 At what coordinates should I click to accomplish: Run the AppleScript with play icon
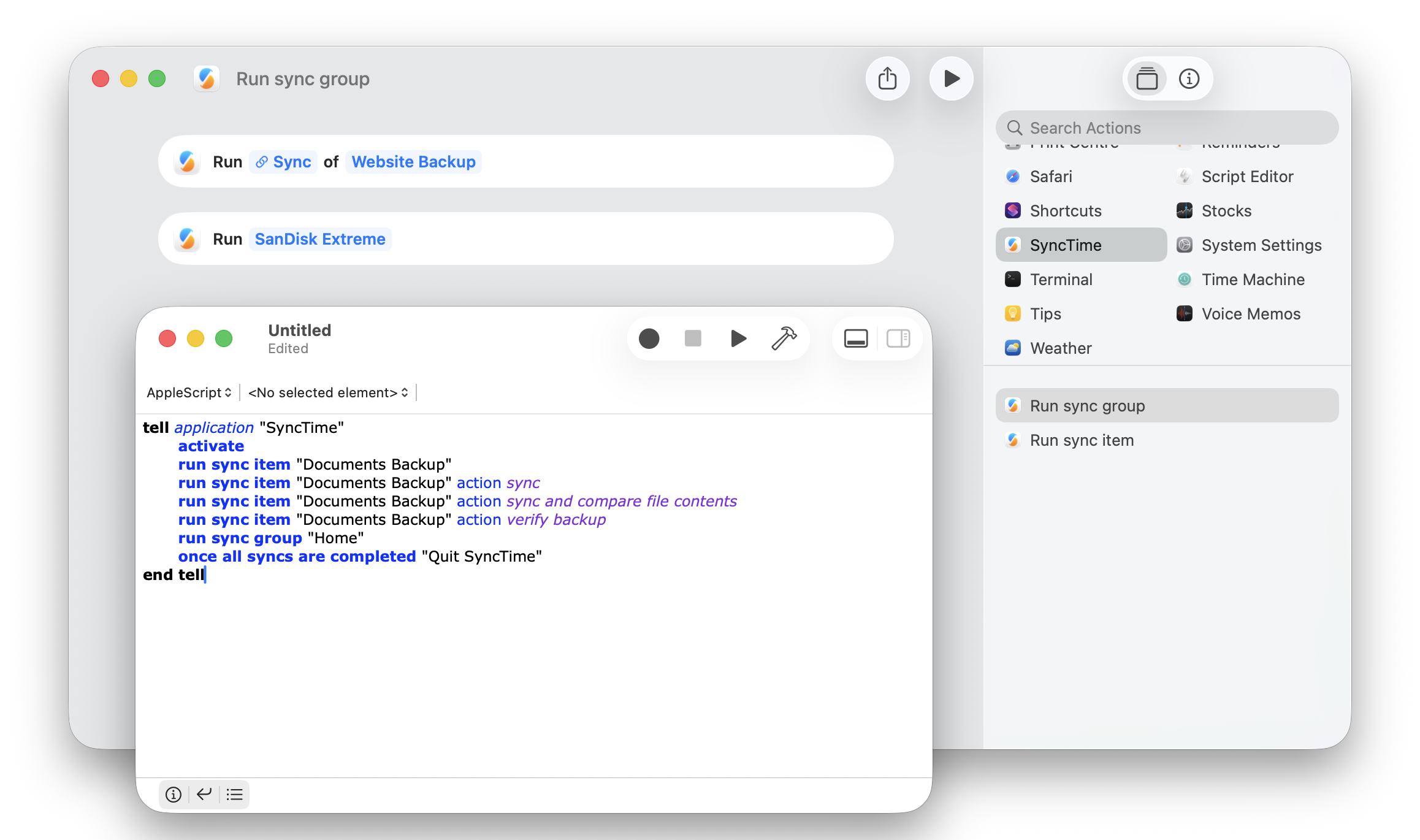pyautogui.click(x=738, y=338)
